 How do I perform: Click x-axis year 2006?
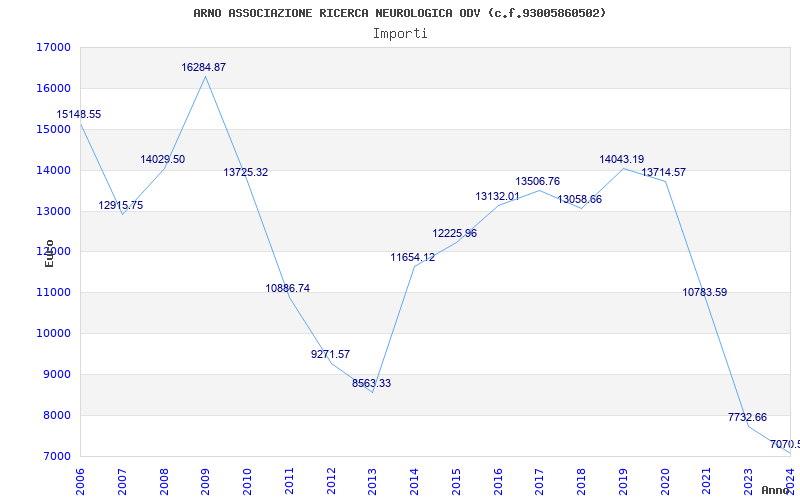(x=81, y=481)
